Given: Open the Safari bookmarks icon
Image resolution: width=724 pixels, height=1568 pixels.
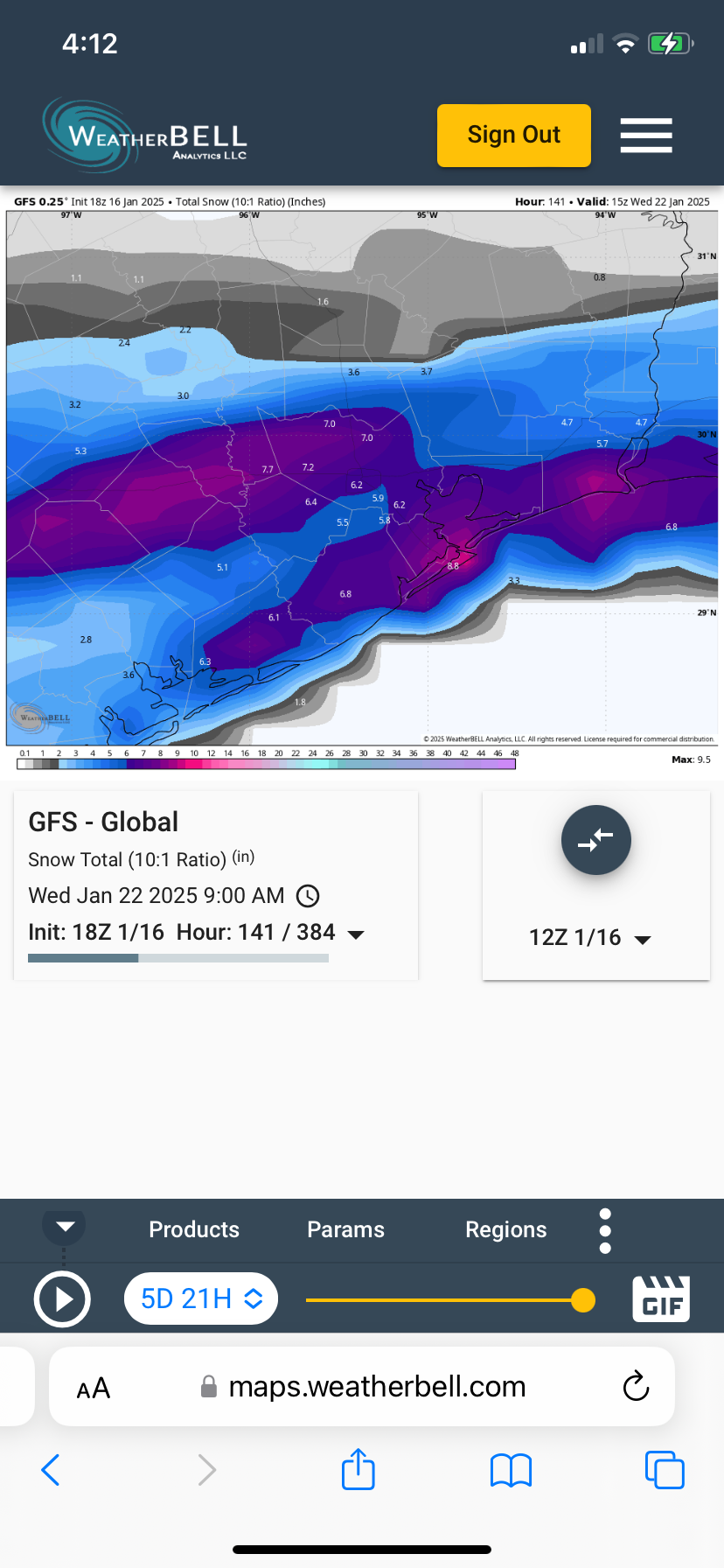Looking at the screenshot, I should click(x=512, y=1470).
